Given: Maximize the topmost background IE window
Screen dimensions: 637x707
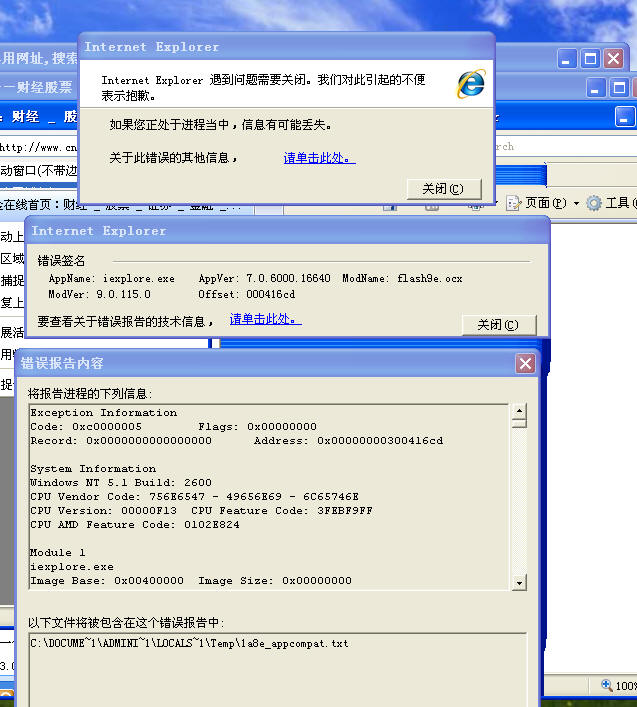Looking at the screenshot, I should point(590,59).
